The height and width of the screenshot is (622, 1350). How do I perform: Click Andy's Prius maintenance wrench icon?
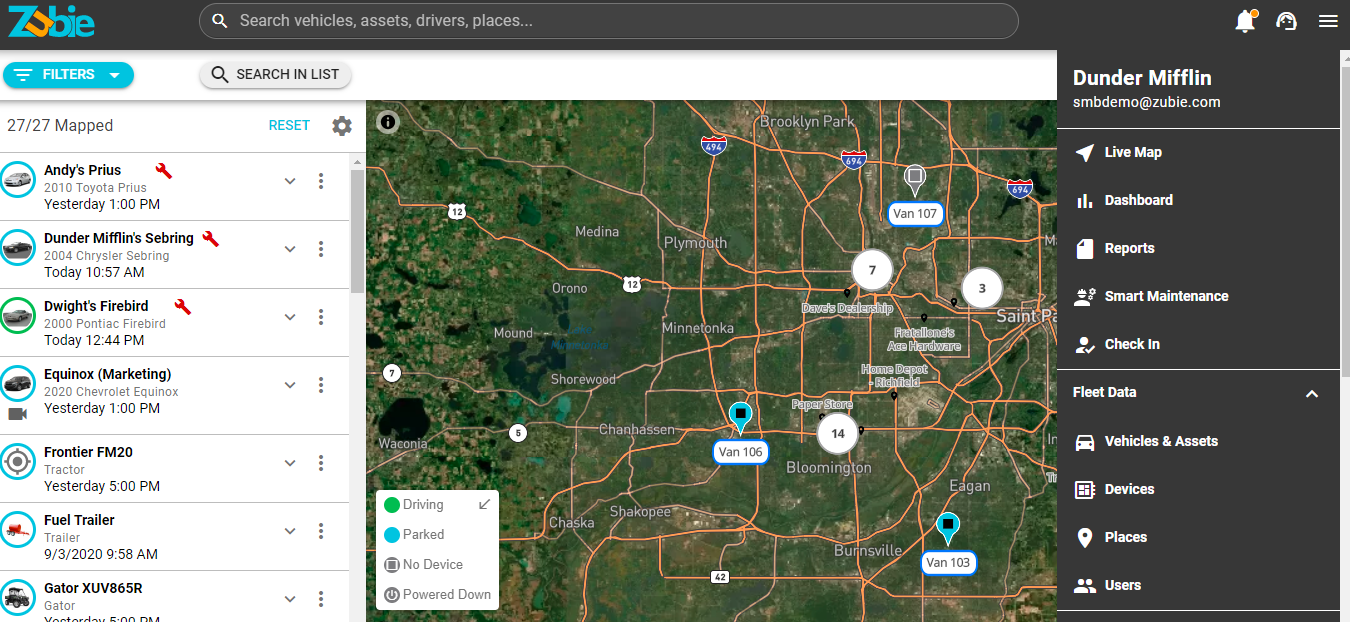(164, 170)
